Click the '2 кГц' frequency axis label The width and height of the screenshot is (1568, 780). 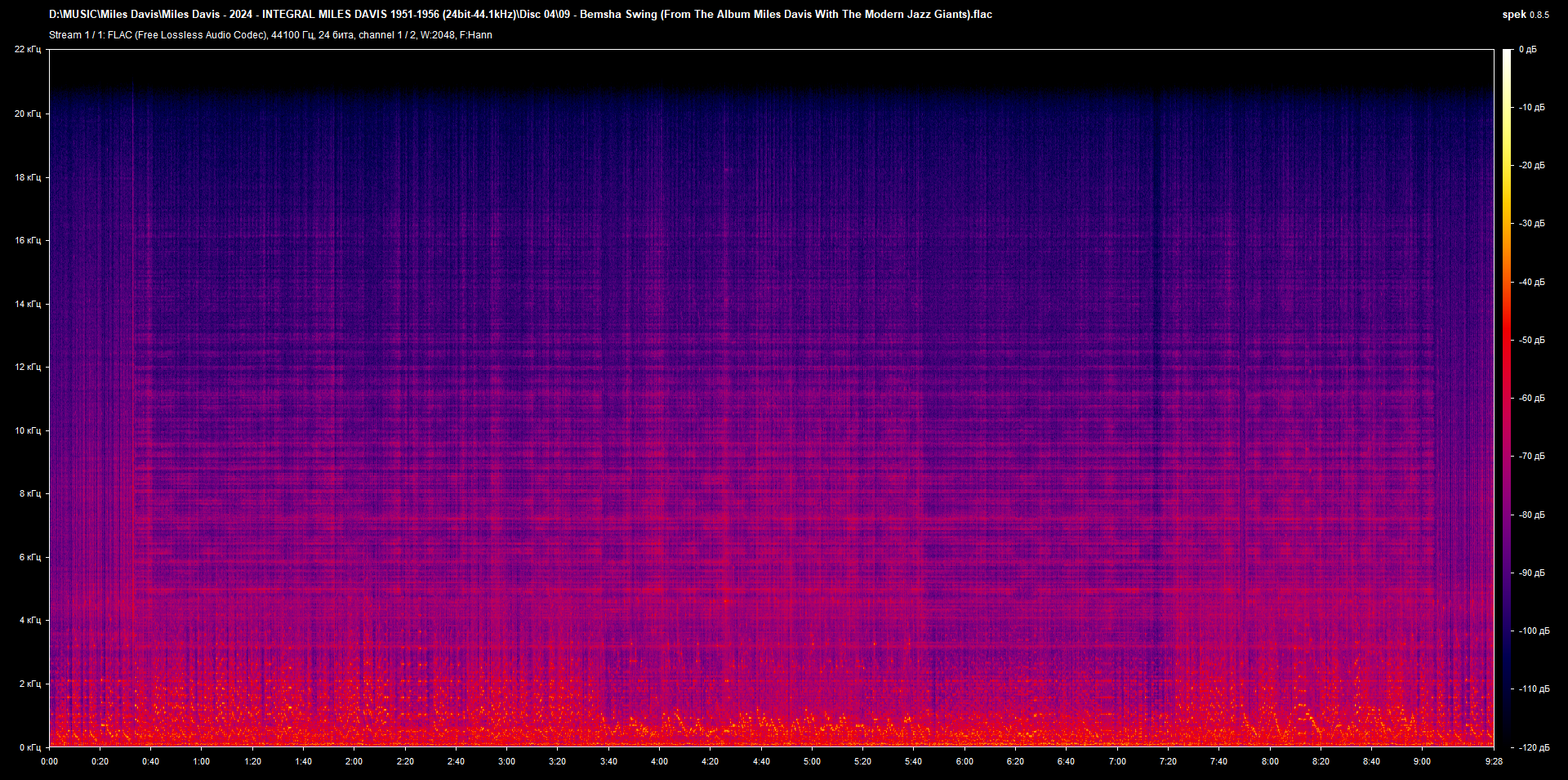30,684
